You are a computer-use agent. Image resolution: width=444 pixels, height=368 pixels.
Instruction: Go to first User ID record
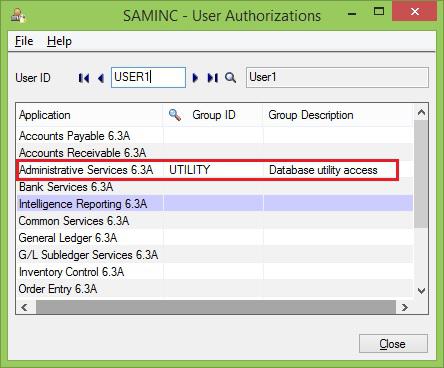click(84, 78)
